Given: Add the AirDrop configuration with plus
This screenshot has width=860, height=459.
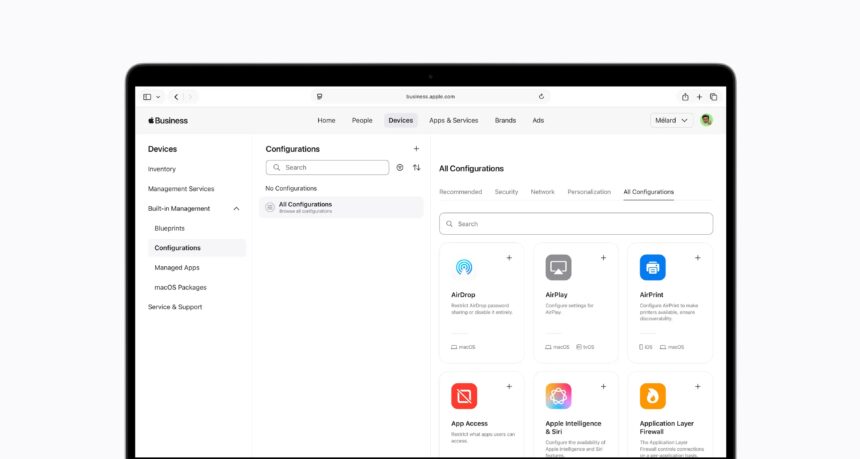Looking at the screenshot, I should 509,258.
